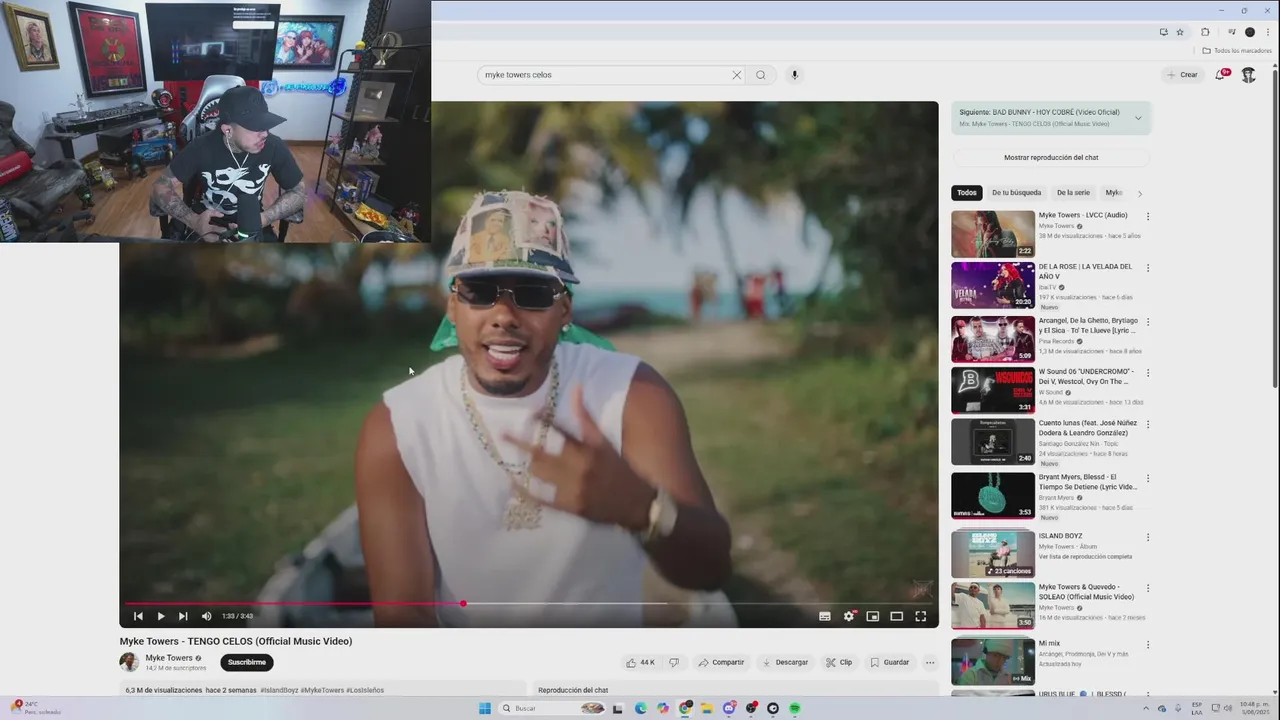The height and width of the screenshot is (720, 1280).
Task: Open Chrome extensions puzzle icon
Action: pos(1205,32)
